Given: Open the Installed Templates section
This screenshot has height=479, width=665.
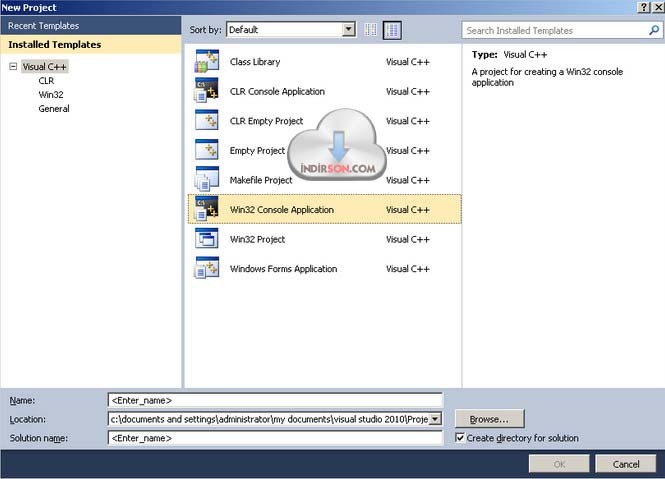Looking at the screenshot, I should pyautogui.click(x=91, y=45).
